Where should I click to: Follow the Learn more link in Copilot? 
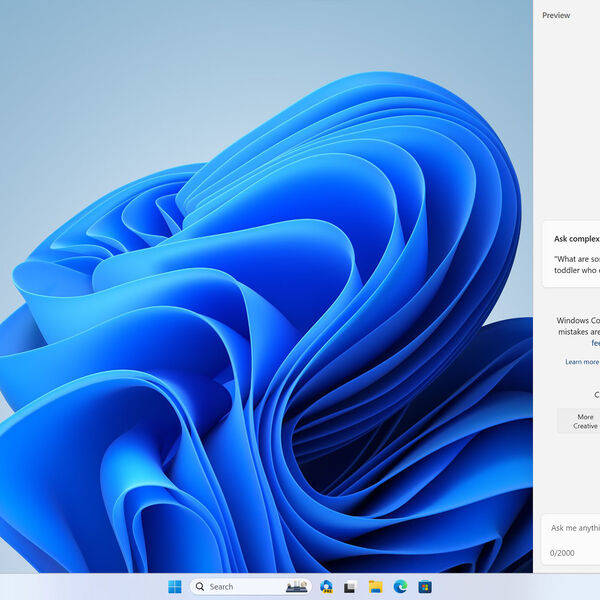(582, 362)
